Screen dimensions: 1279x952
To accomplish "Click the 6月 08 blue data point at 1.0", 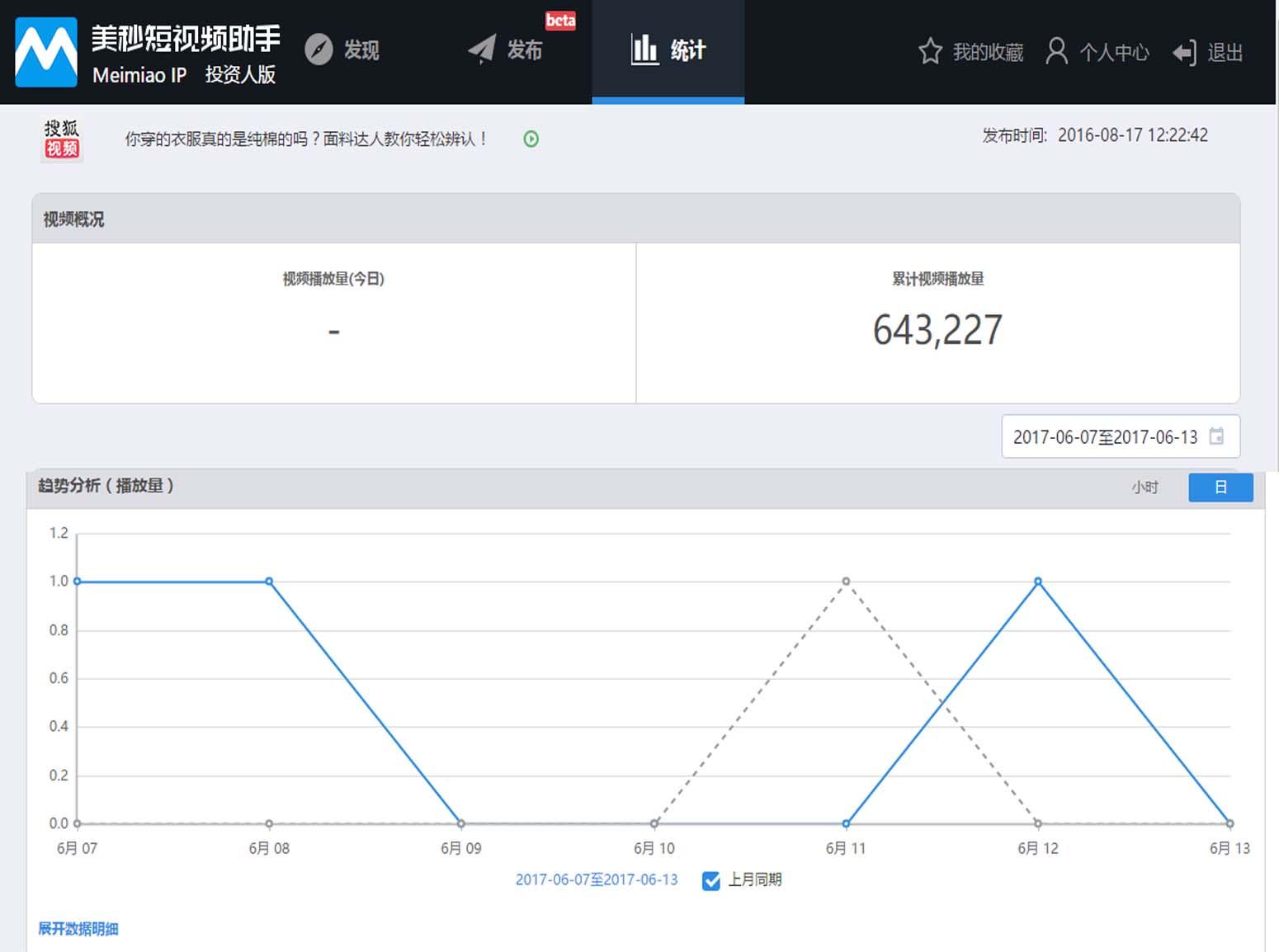I will click(x=269, y=582).
